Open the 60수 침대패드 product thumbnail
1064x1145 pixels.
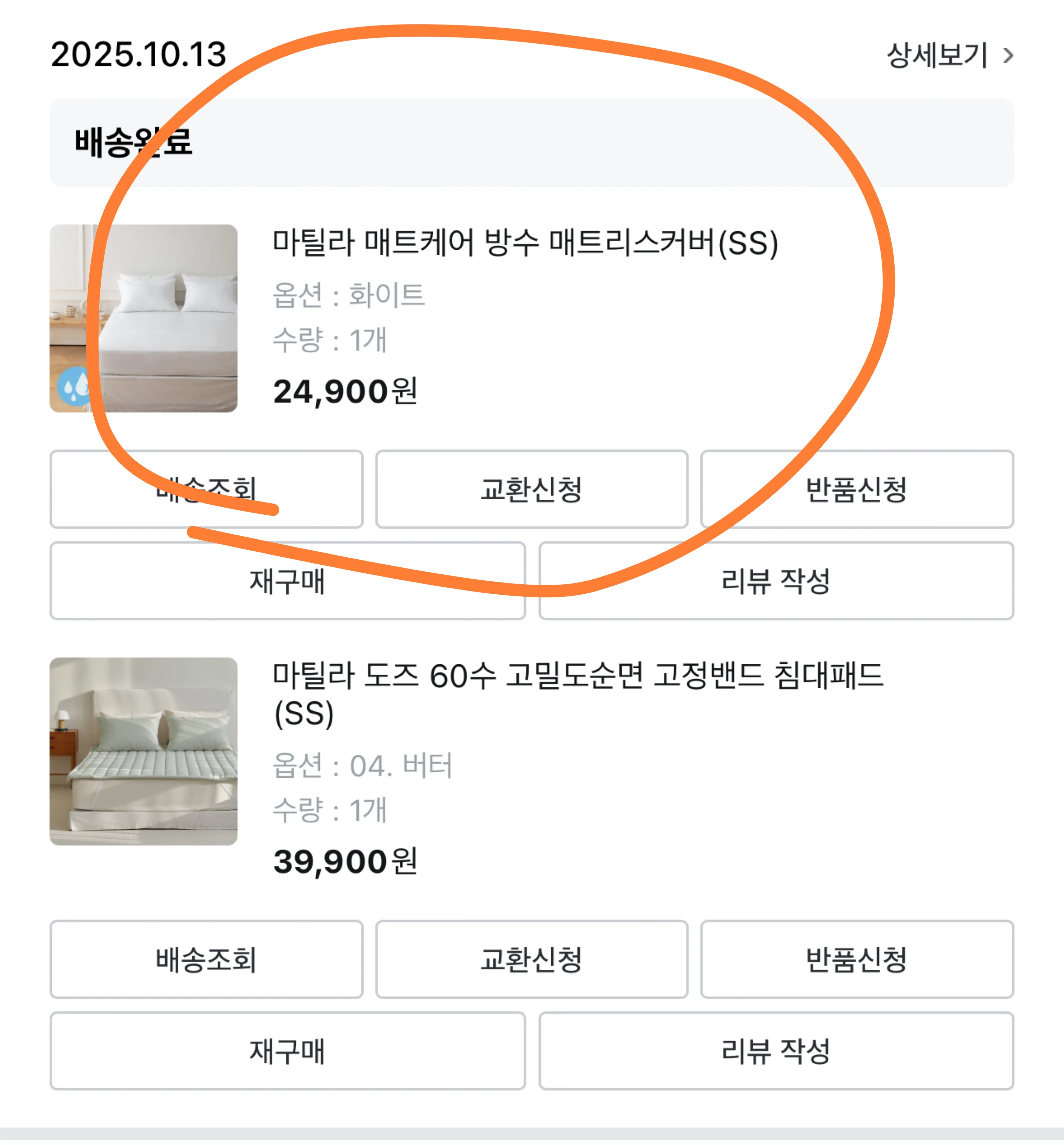click(143, 751)
